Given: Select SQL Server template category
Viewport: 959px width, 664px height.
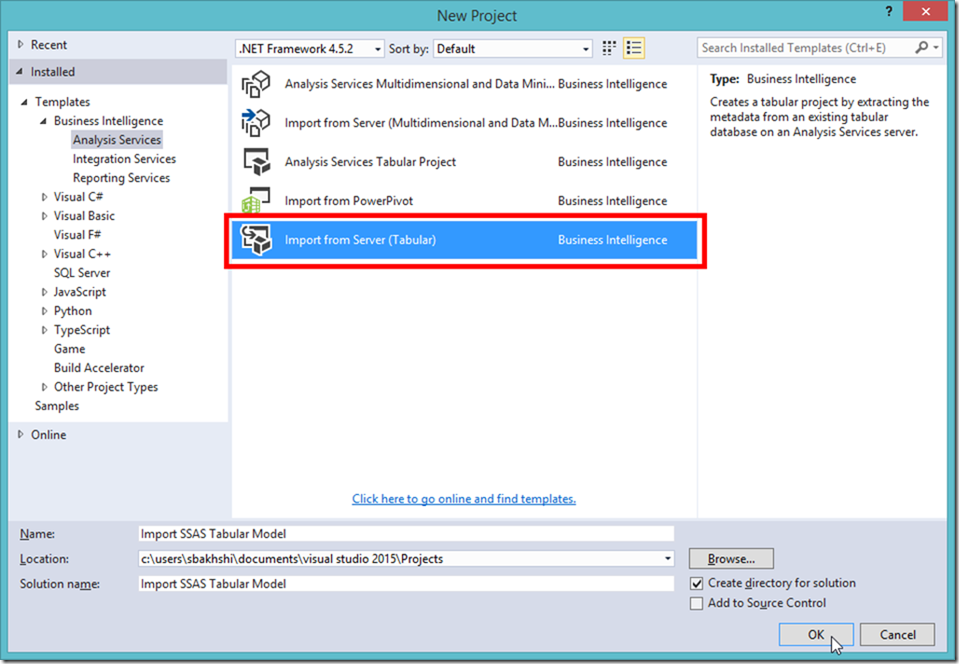Looking at the screenshot, I should 82,273.
